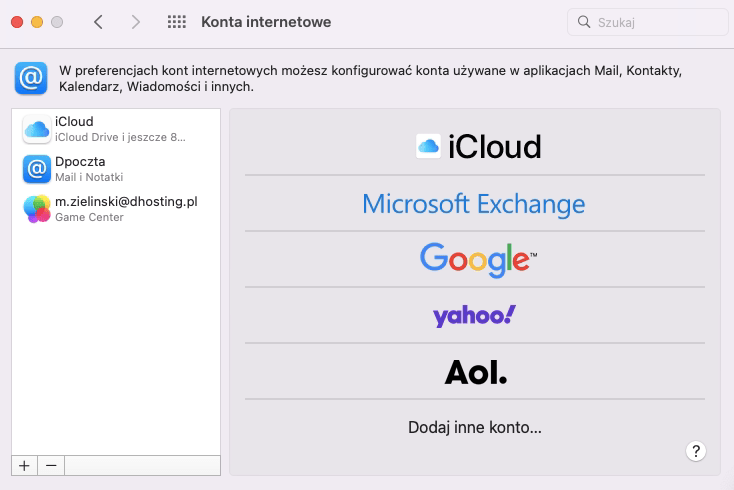Click the search magnifier icon

[x=584, y=22]
